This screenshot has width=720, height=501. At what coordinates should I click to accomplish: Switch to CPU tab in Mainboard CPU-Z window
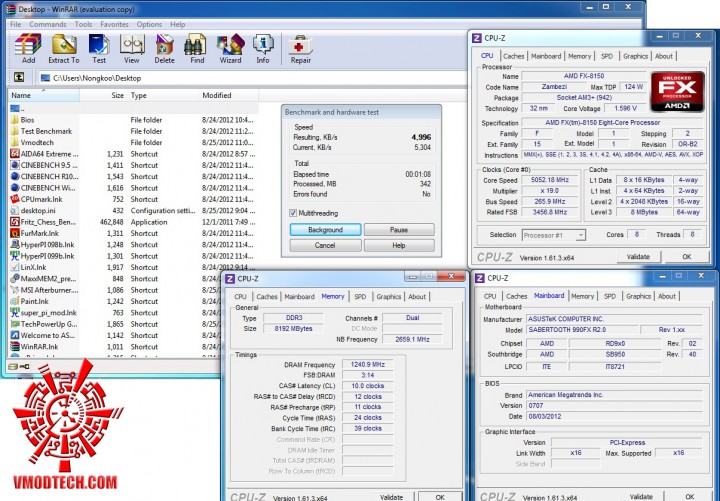490,296
